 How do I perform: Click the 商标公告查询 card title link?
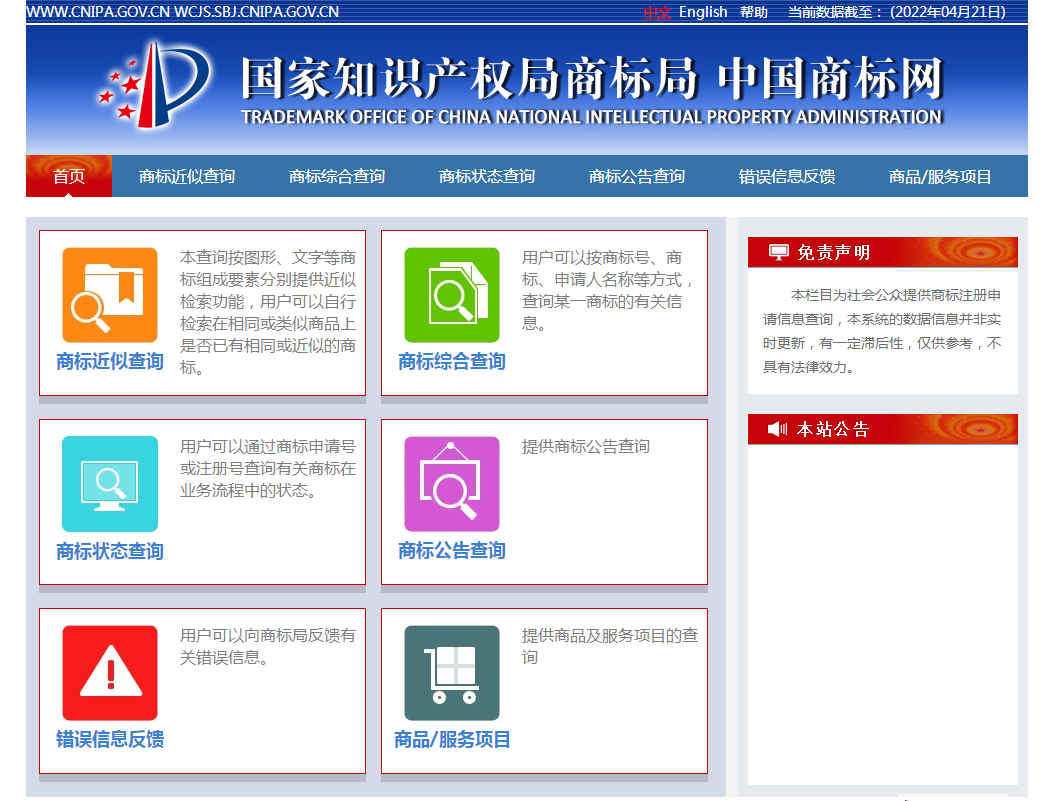[x=452, y=550]
